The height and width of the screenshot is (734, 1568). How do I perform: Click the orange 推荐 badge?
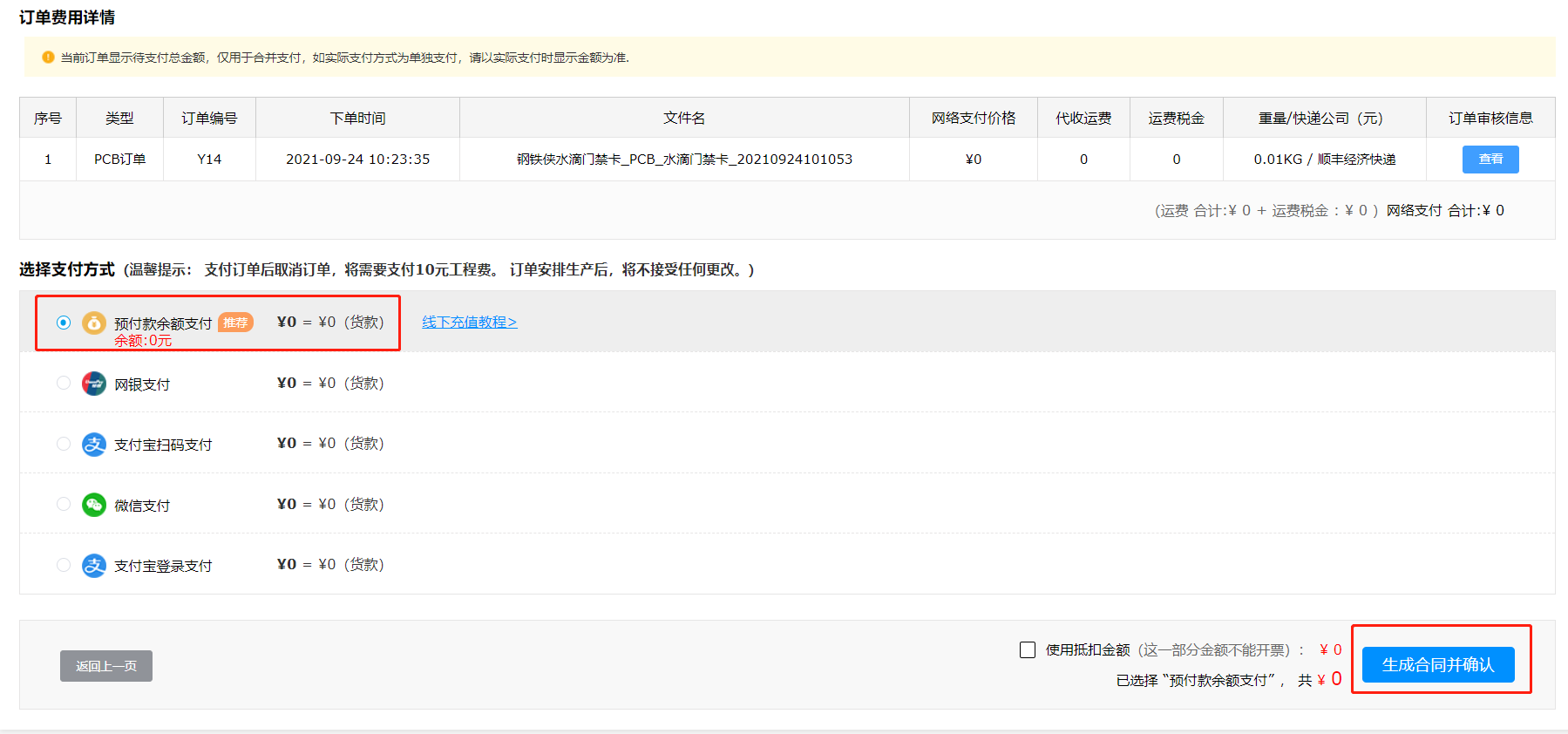click(235, 323)
